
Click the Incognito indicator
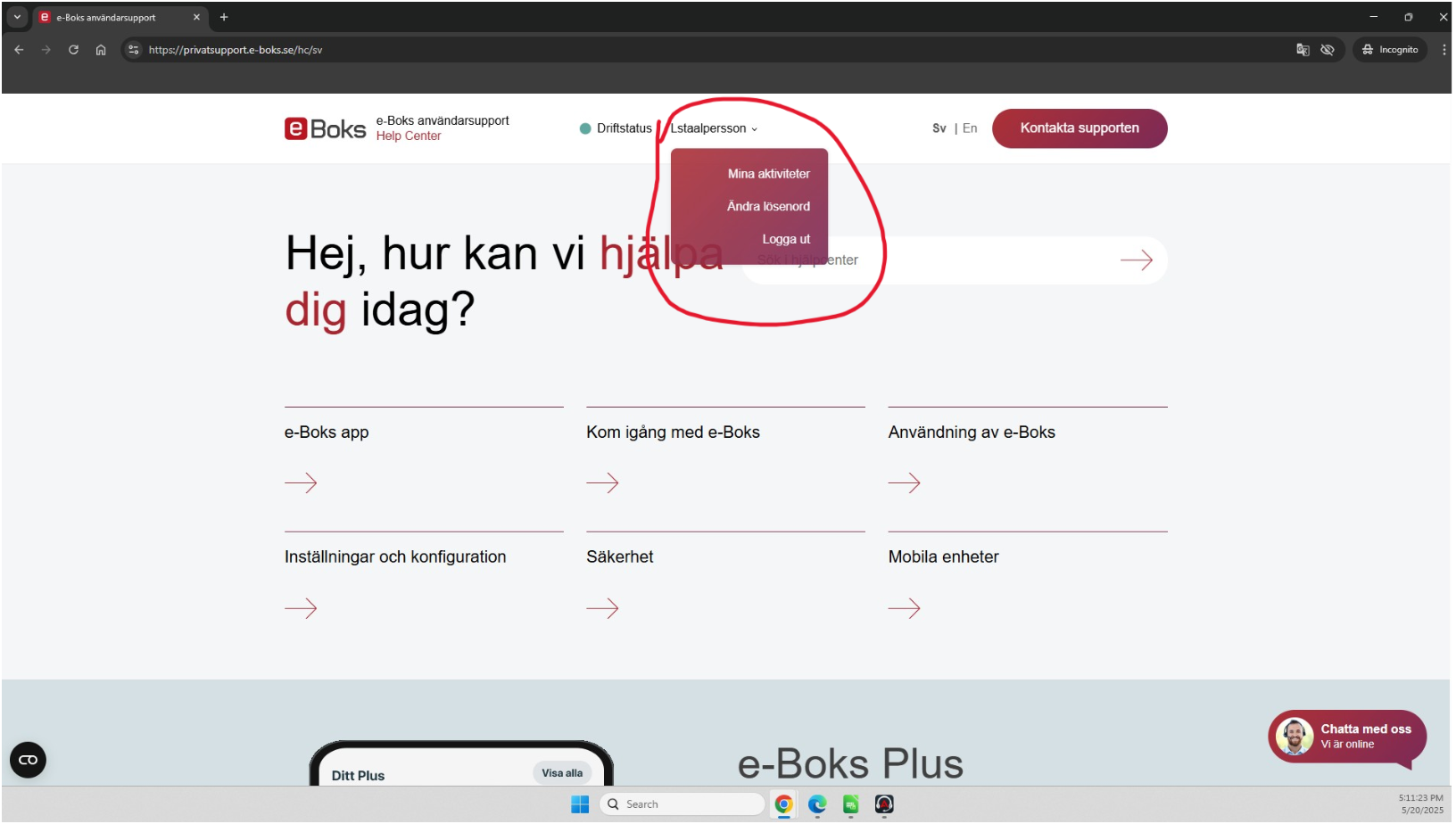coord(1390,50)
